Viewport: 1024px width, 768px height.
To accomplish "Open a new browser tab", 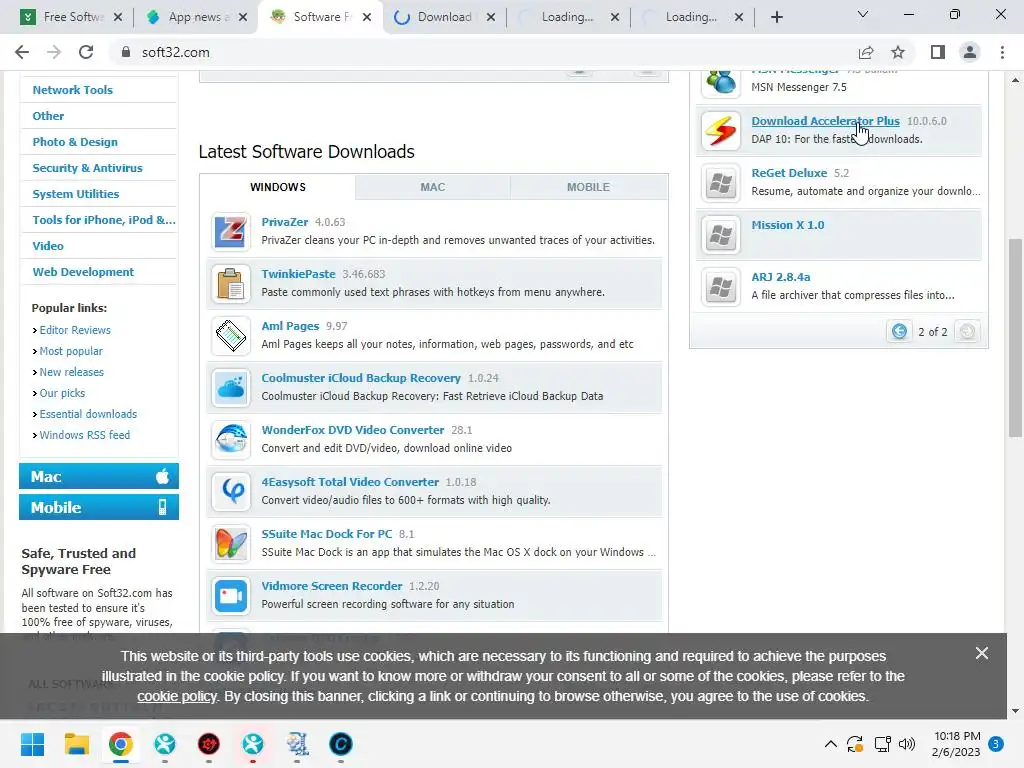I will [x=776, y=17].
